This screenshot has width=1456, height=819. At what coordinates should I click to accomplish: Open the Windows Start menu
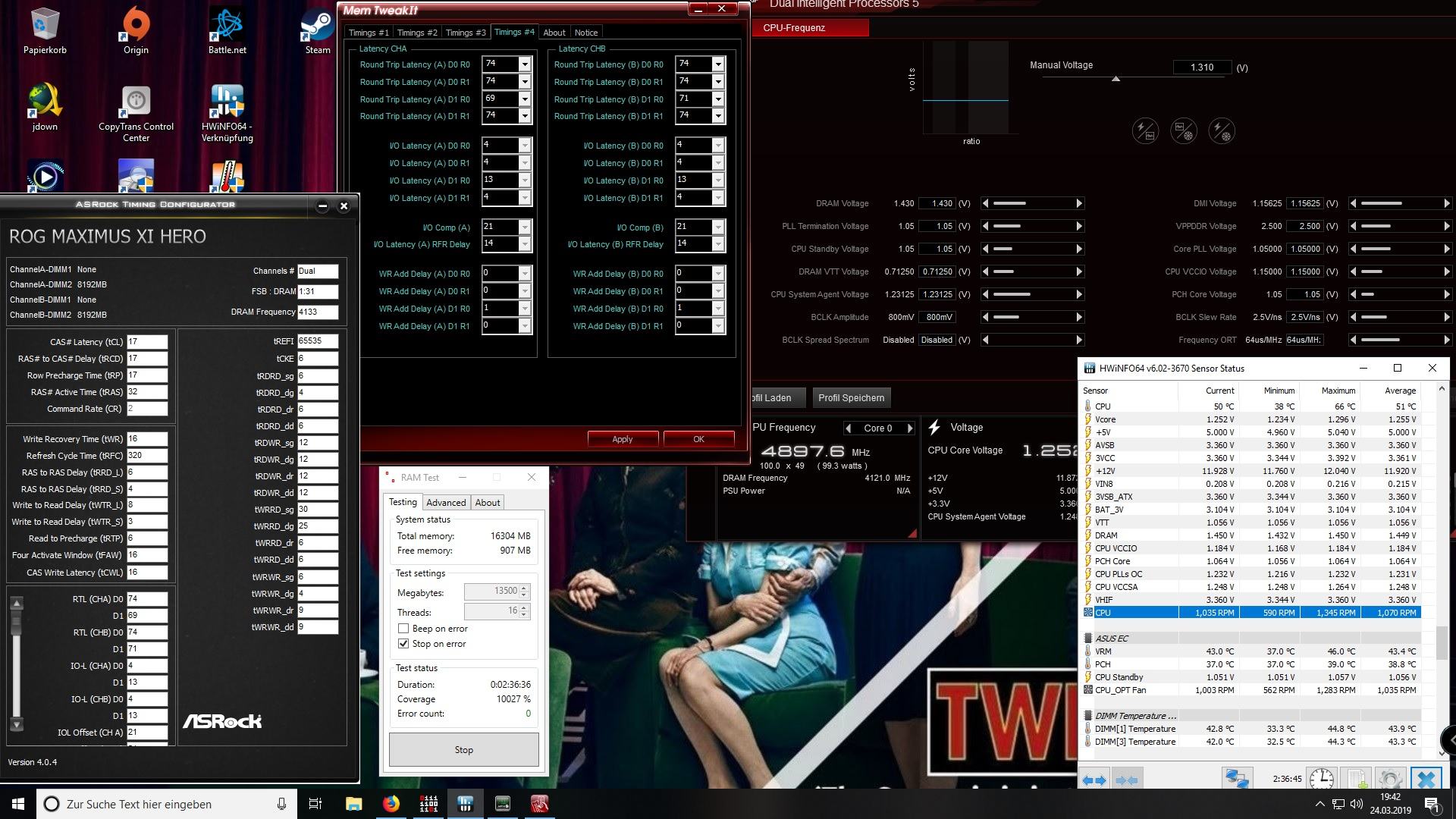point(18,804)
